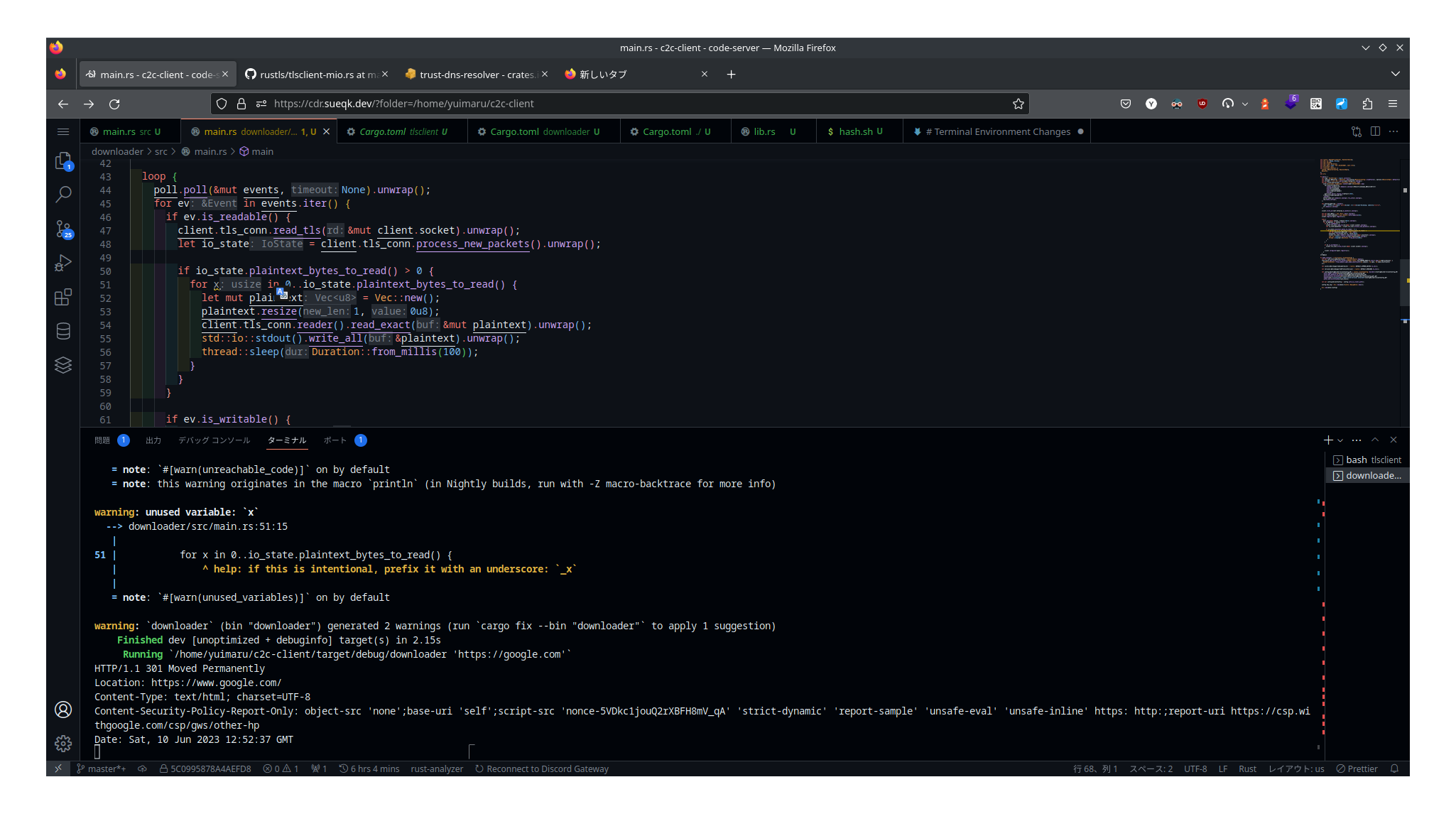The height and width of the screenshot is (831, 1456).
Task: Maximize the terminal panel size
Action: [x=1375, y=440]
